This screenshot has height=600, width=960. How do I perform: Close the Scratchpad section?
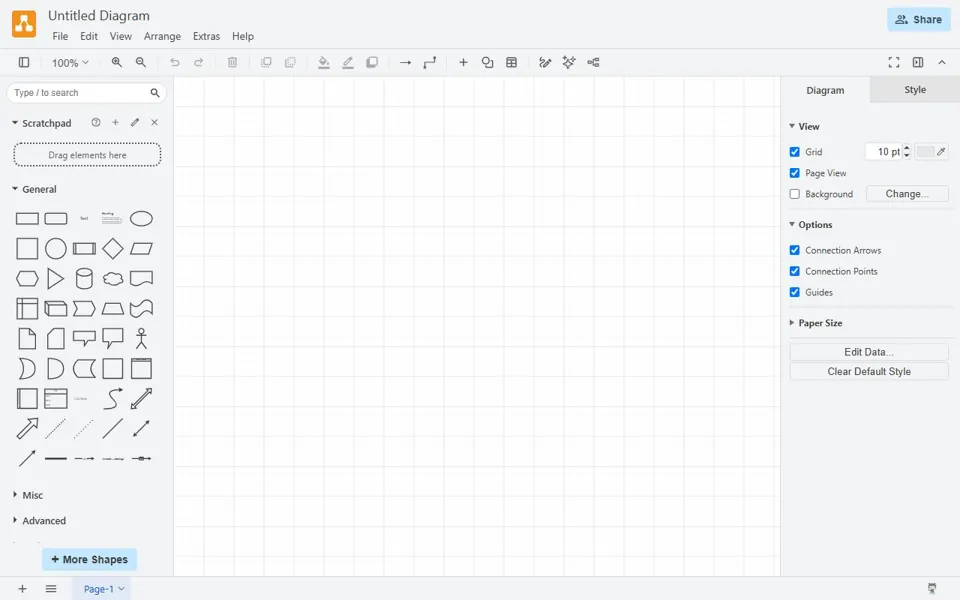click(x=154, y=122)
